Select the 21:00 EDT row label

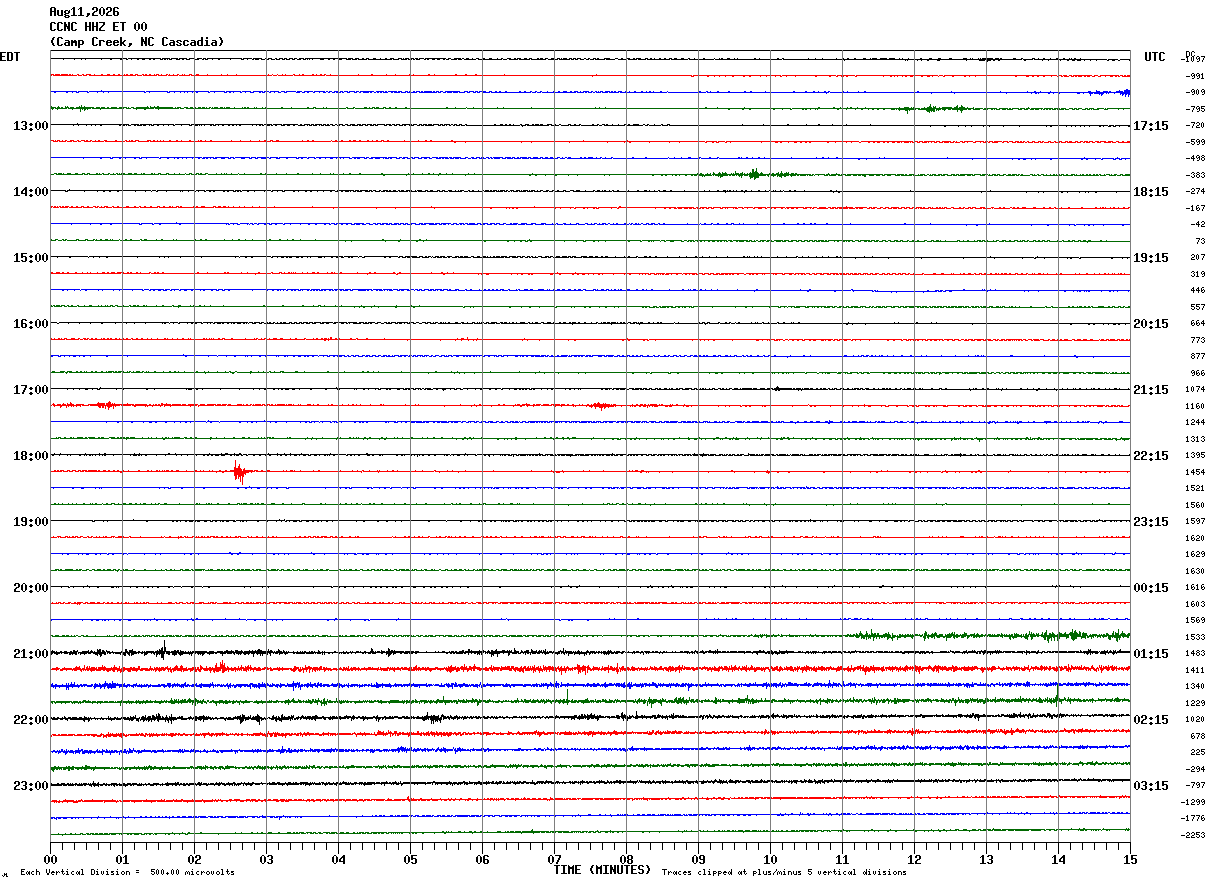coord(30,654)
